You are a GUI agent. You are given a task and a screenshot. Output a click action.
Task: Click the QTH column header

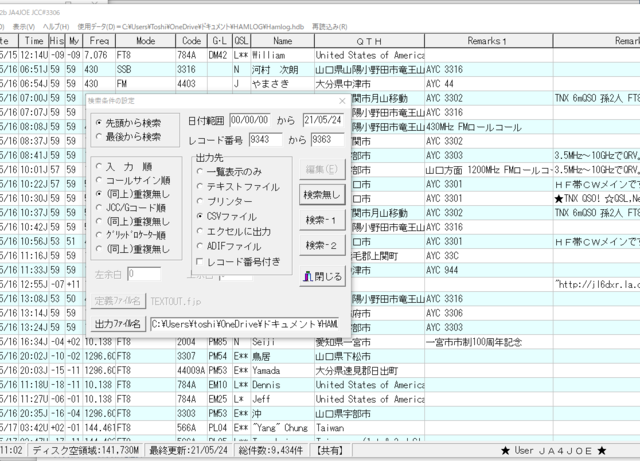(x=369, y=41)
